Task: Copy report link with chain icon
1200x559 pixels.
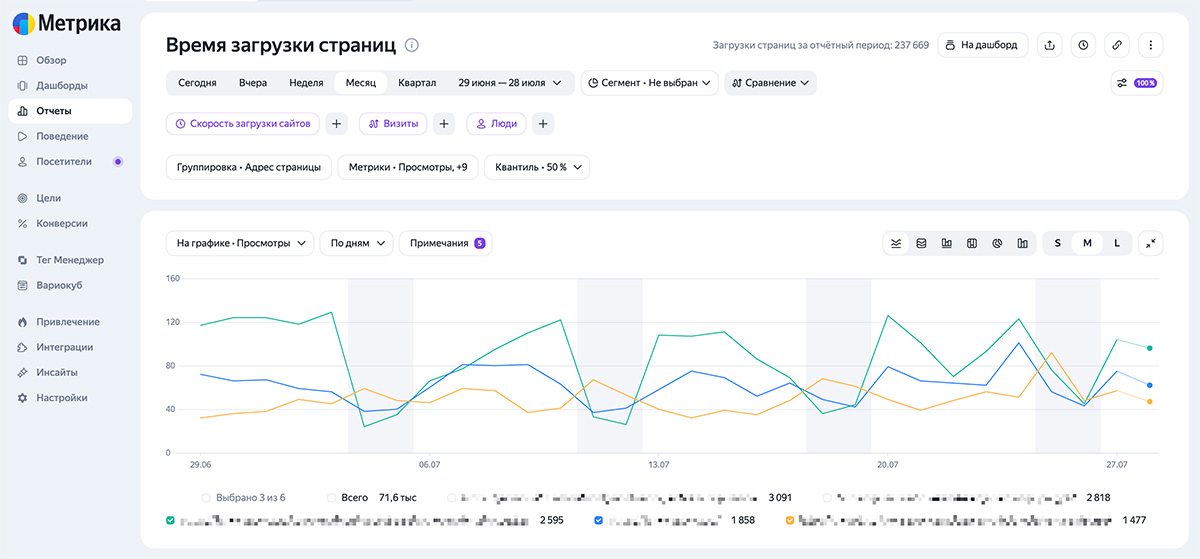Action: [1117, 45]
